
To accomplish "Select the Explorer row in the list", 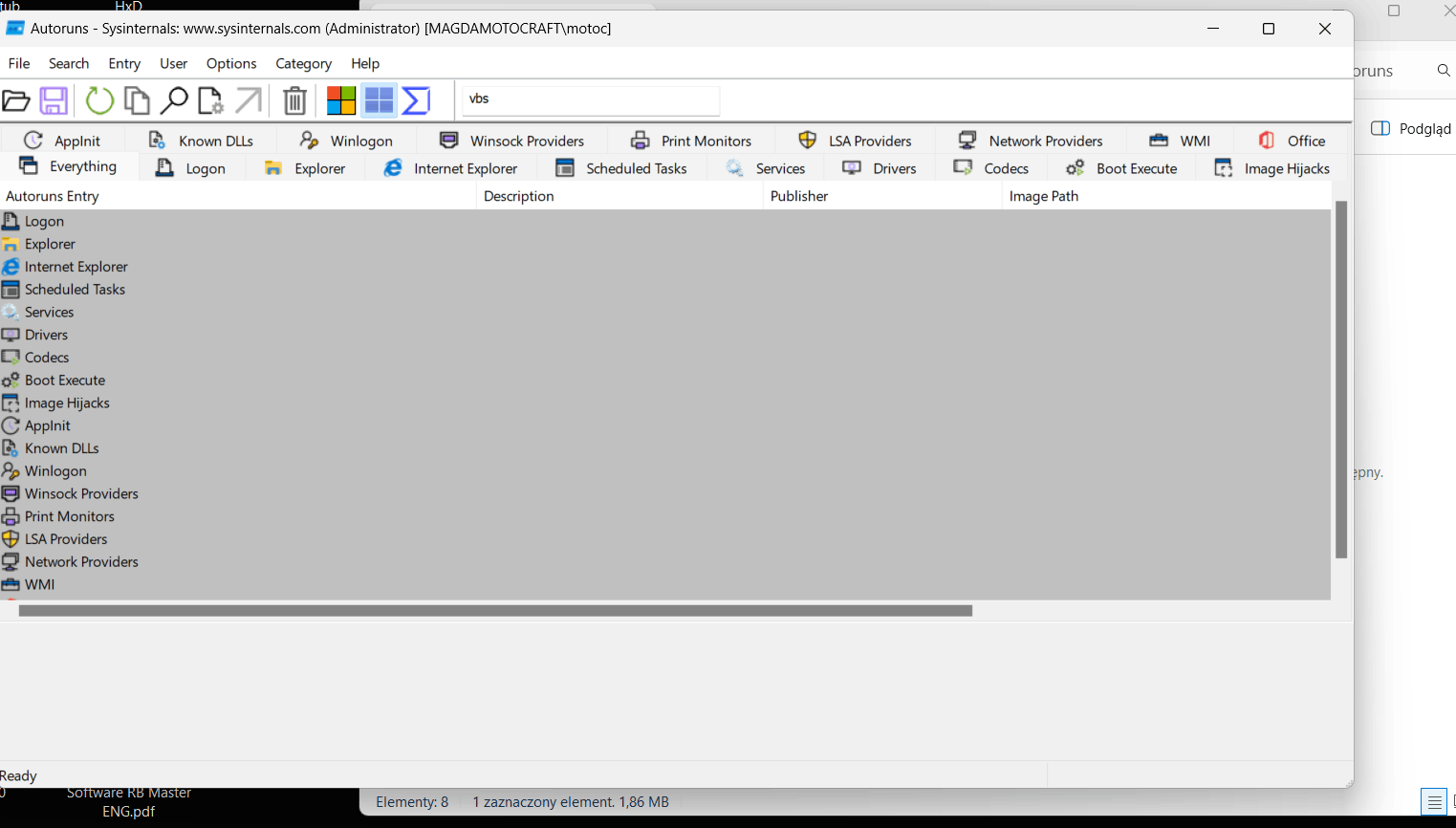I will tap(665, 244).
